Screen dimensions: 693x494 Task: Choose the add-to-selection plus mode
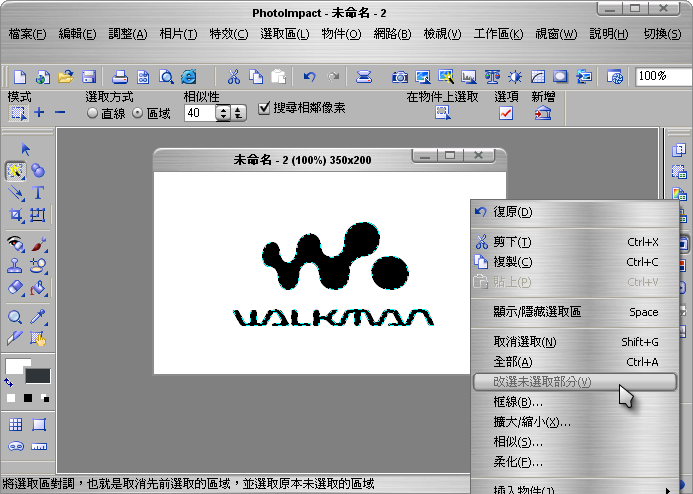tap(39, 113)
